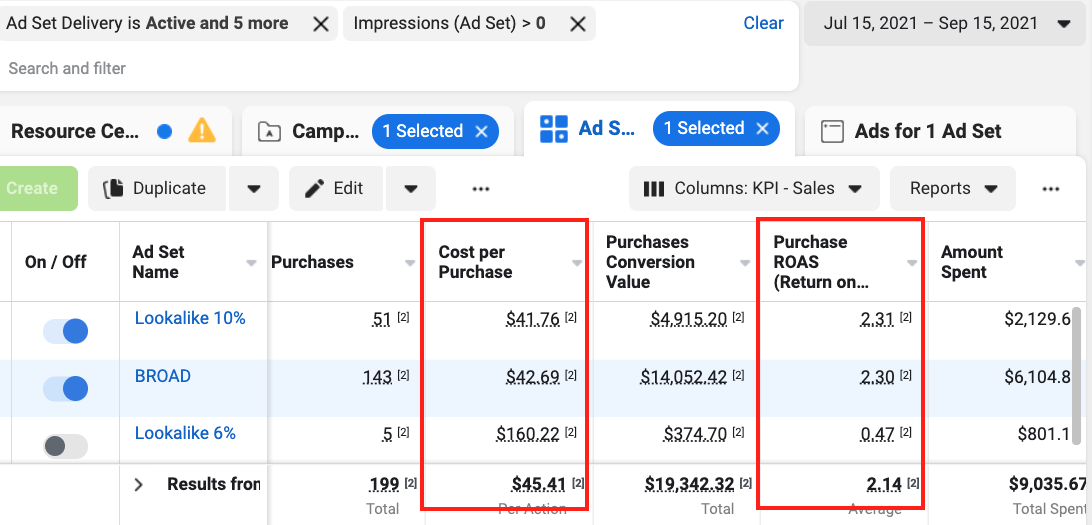The image size is (1092, 525).
Task: Open the BROAD ad set link
Action: tap(162, 376)
